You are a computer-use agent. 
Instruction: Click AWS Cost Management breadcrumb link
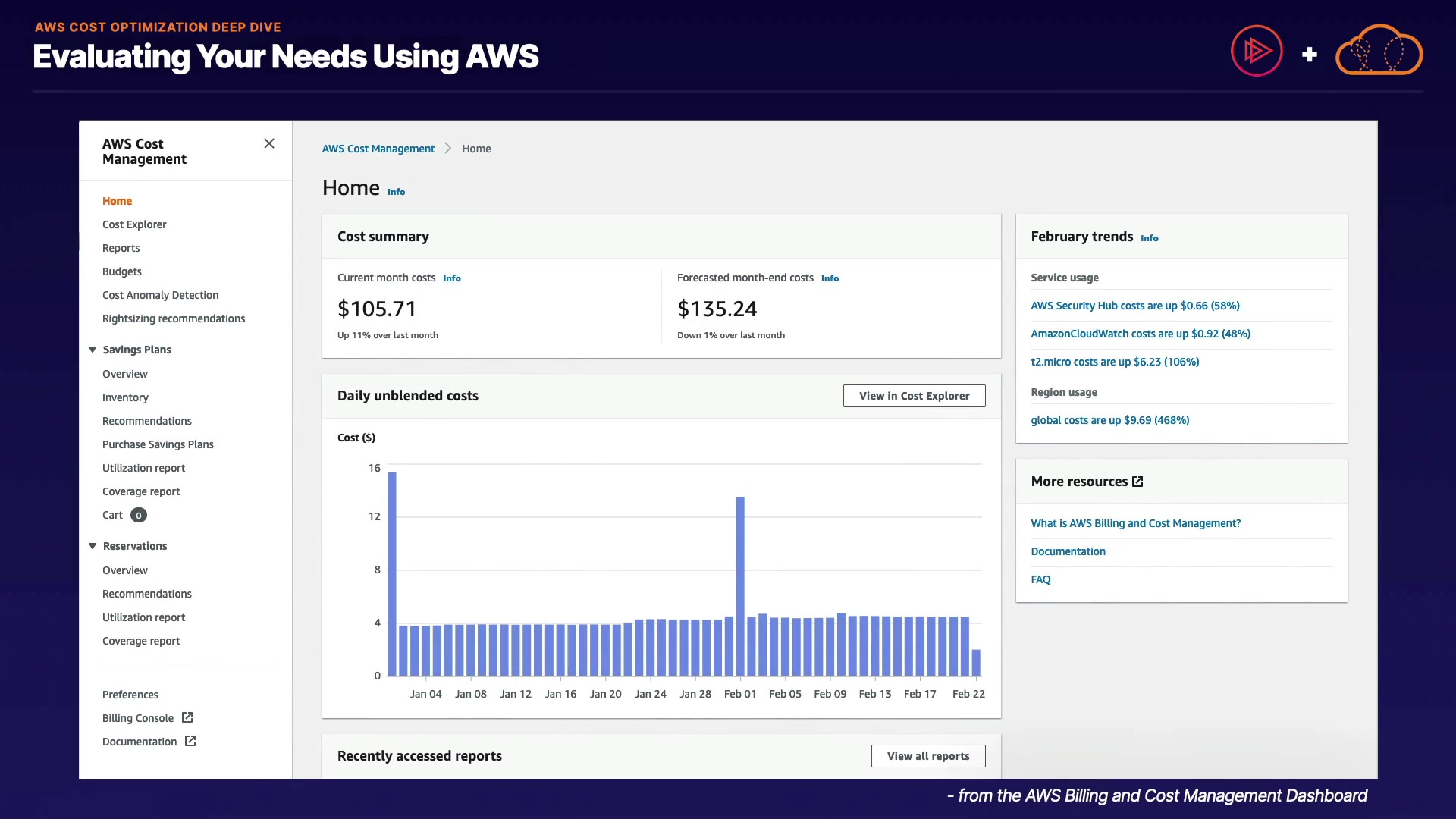coord(378,149)
